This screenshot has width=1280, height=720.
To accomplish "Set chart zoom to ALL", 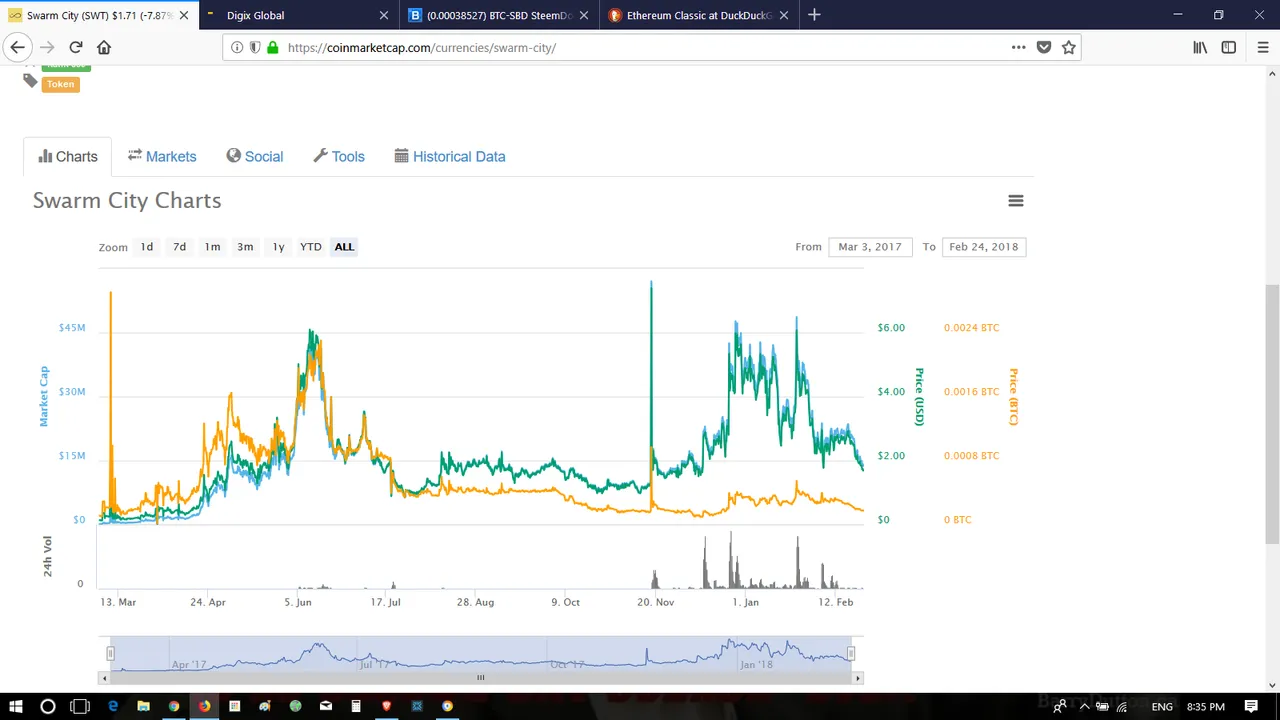I will click(x=344, y=247).
